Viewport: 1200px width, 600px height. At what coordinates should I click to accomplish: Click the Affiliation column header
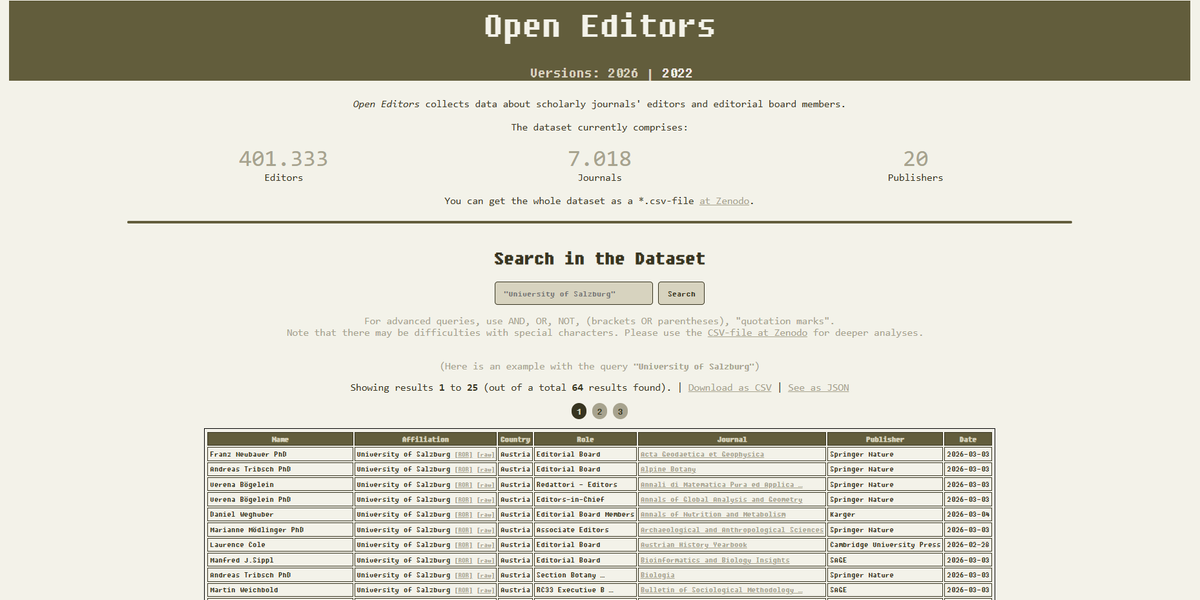point(426,439)
